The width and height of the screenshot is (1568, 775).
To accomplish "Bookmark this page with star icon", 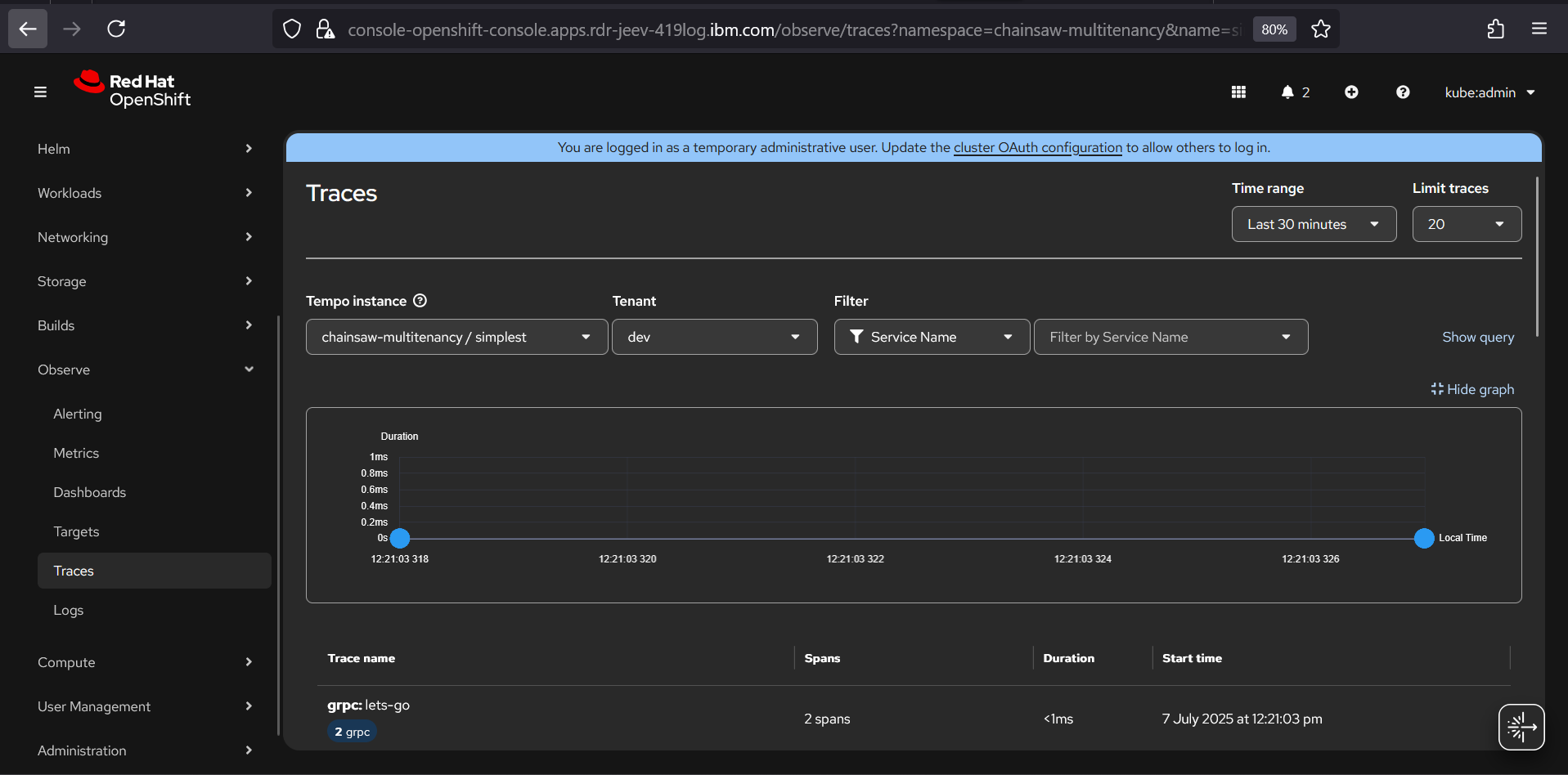I will (1320, 29).
